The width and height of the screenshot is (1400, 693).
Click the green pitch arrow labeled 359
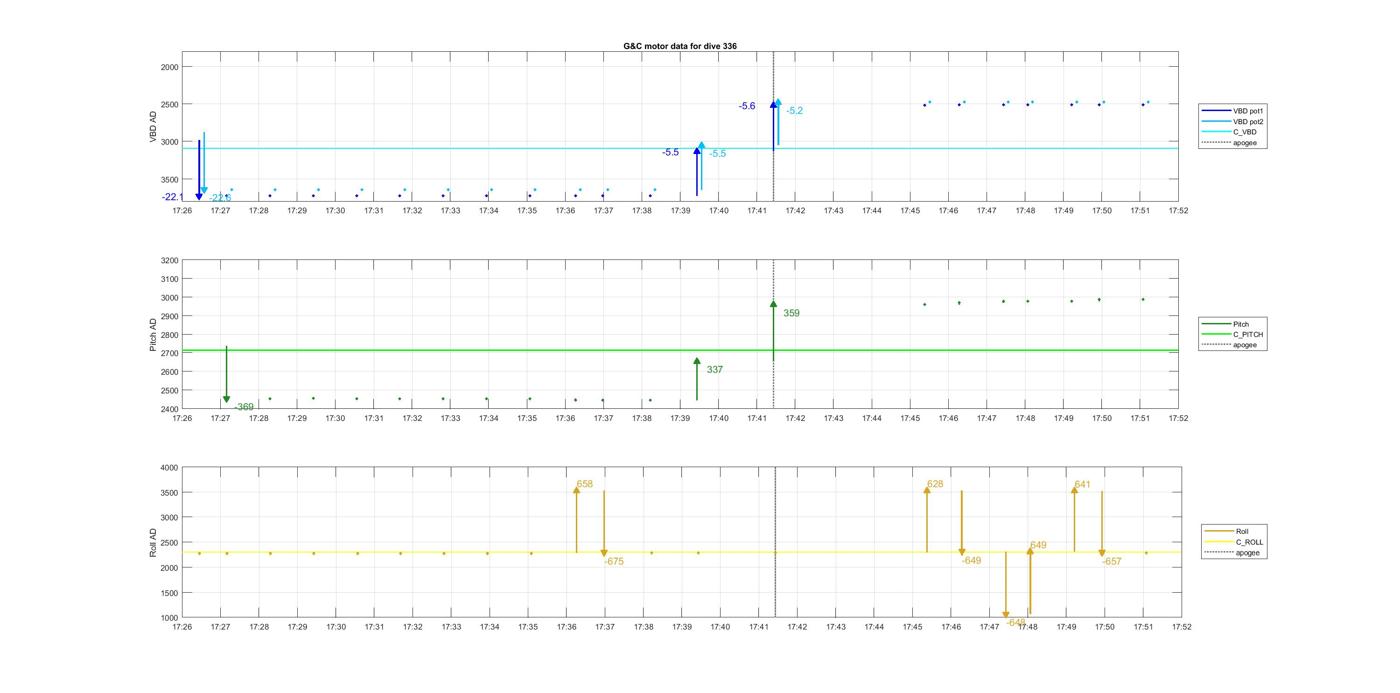pos(773,330)
